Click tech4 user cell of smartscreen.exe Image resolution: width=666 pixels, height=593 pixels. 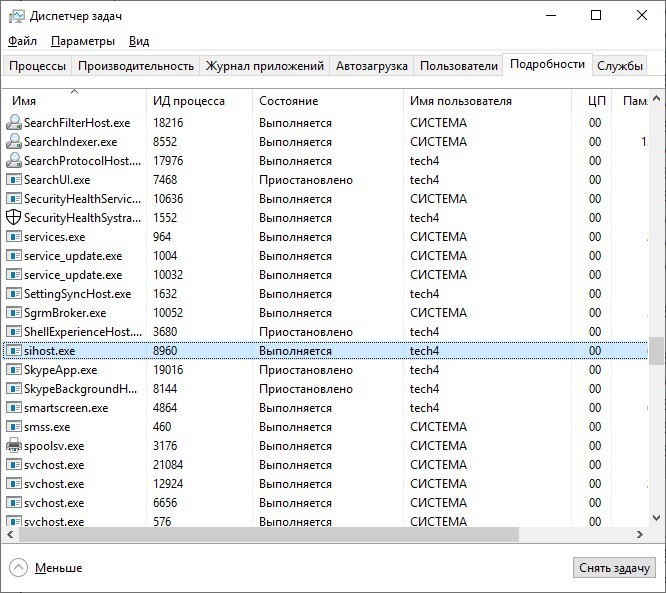(x=424, y=408)
